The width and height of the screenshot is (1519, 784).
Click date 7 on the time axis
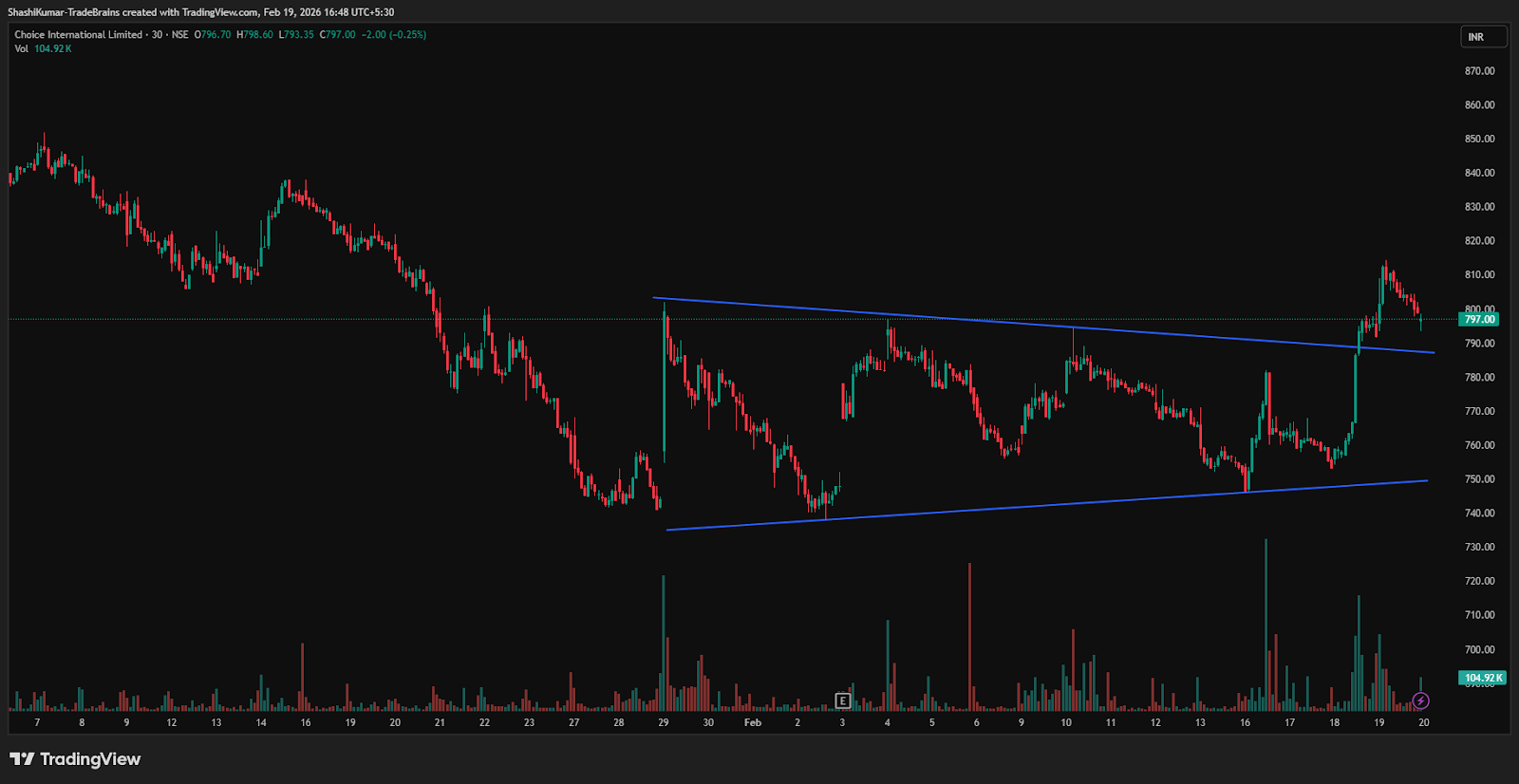[37, 723]
